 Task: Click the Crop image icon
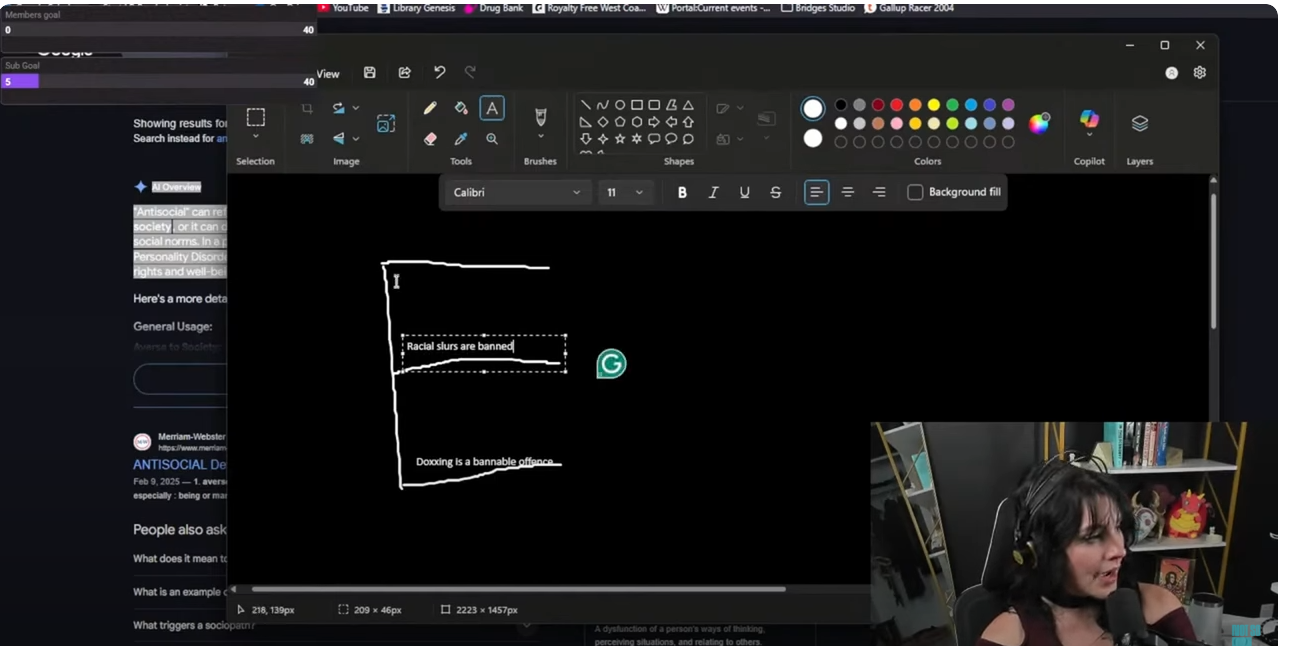(x=307, y=108)
